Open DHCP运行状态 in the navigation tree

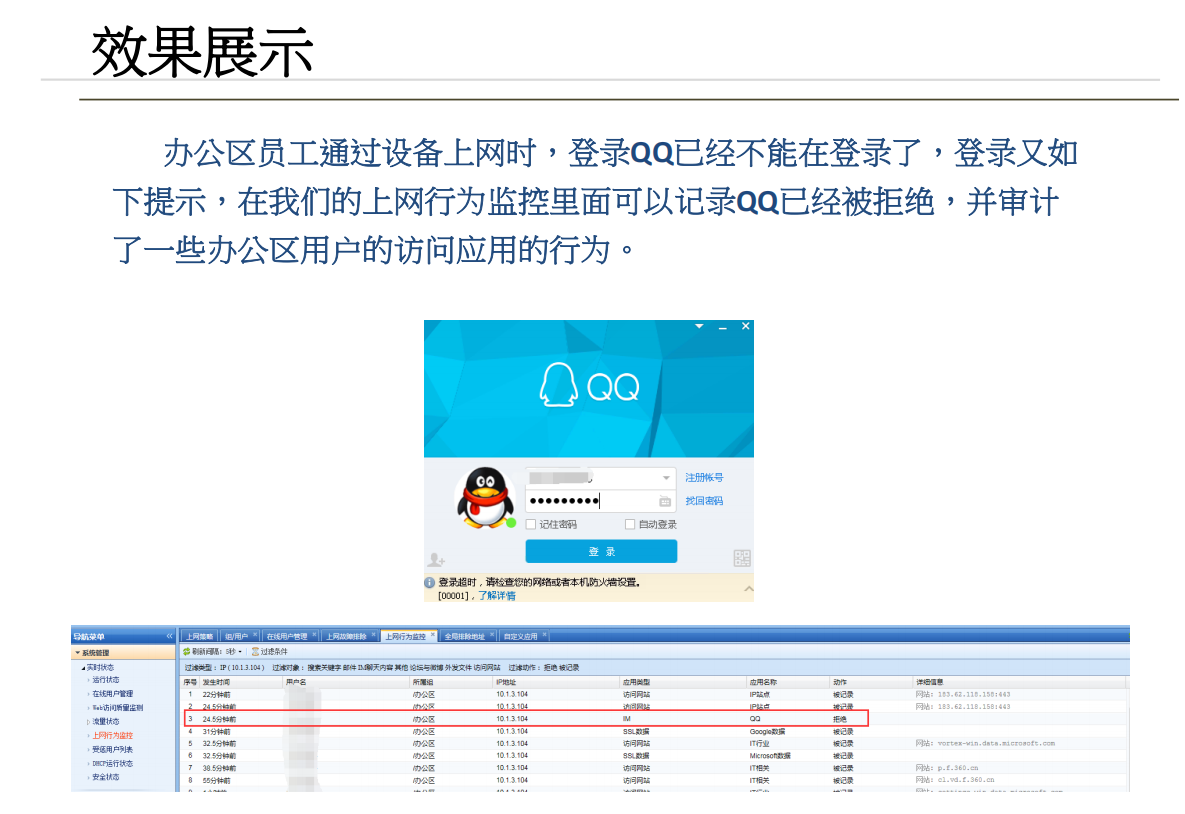click(113, 763)
